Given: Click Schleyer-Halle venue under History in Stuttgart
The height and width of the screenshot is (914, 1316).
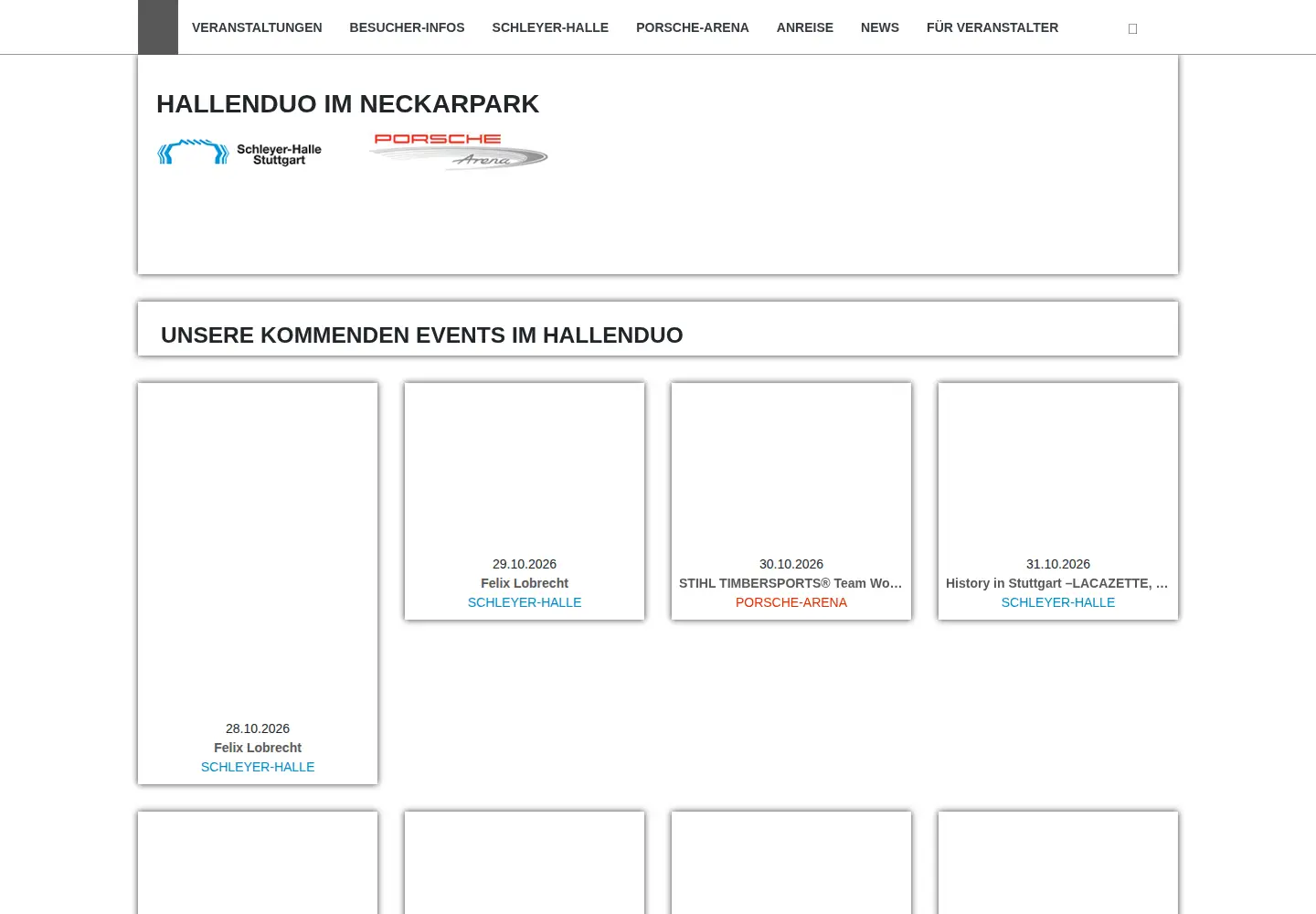Looking at the screenshot, I should click(x=1058, y=602).
